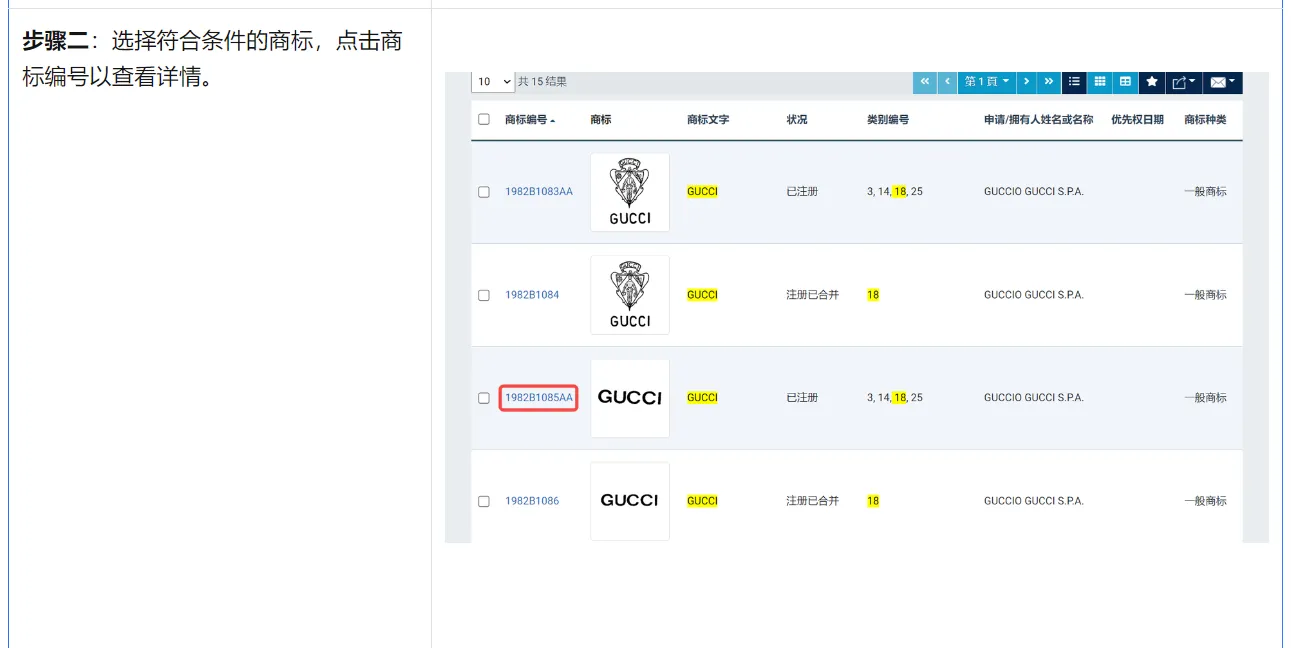Viewport: 1291px width, 648px height.
Task: Go to the next results page
Action: 1026,82
